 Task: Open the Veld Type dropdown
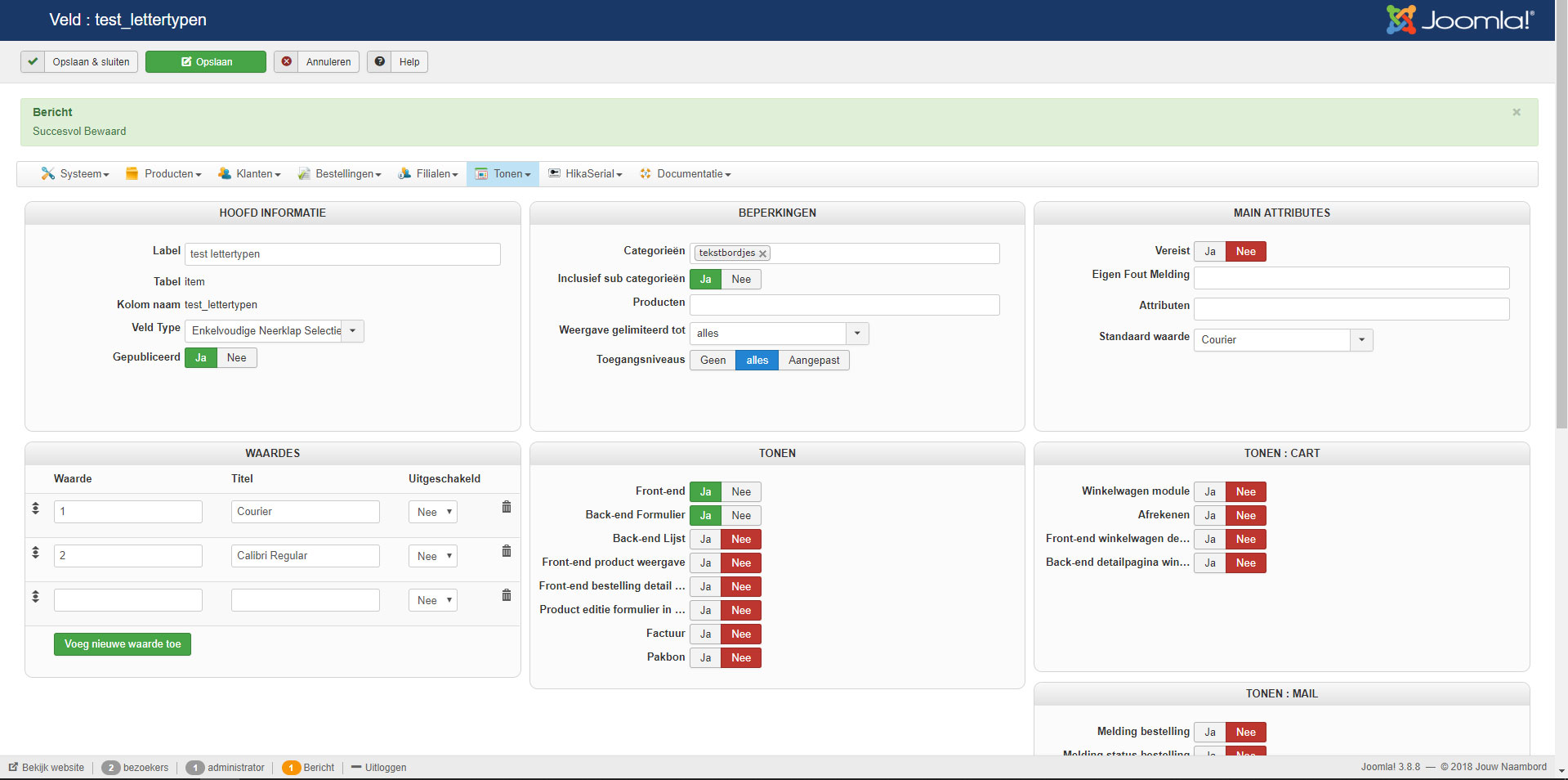point(275,330)
